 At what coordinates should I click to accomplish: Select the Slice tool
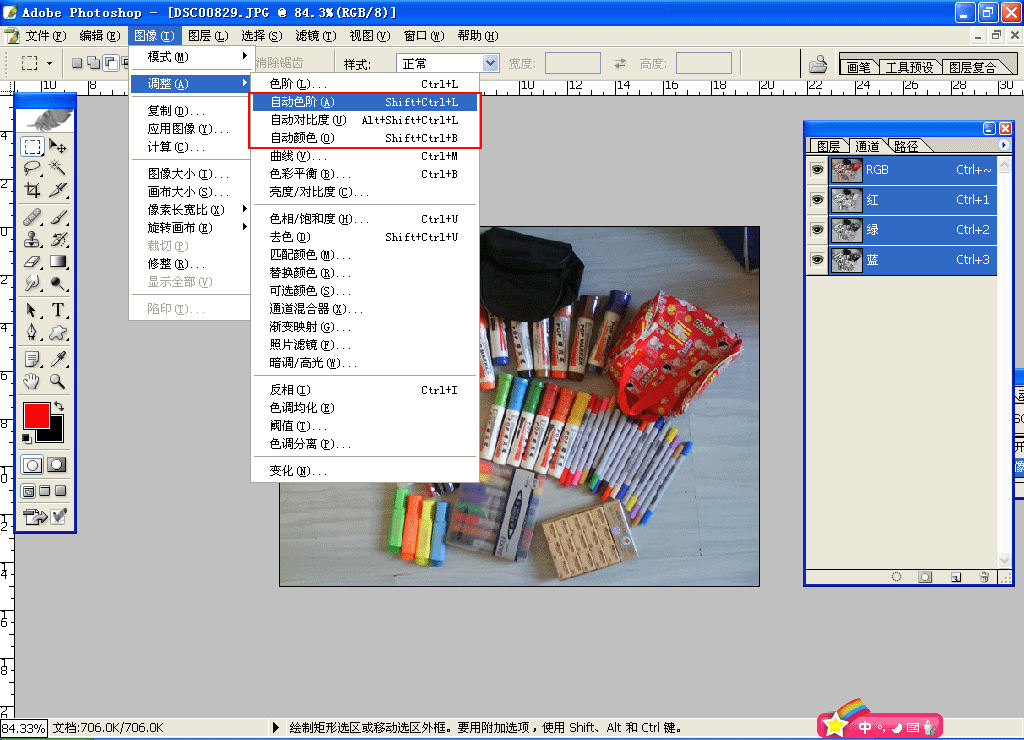pos(57,190)
